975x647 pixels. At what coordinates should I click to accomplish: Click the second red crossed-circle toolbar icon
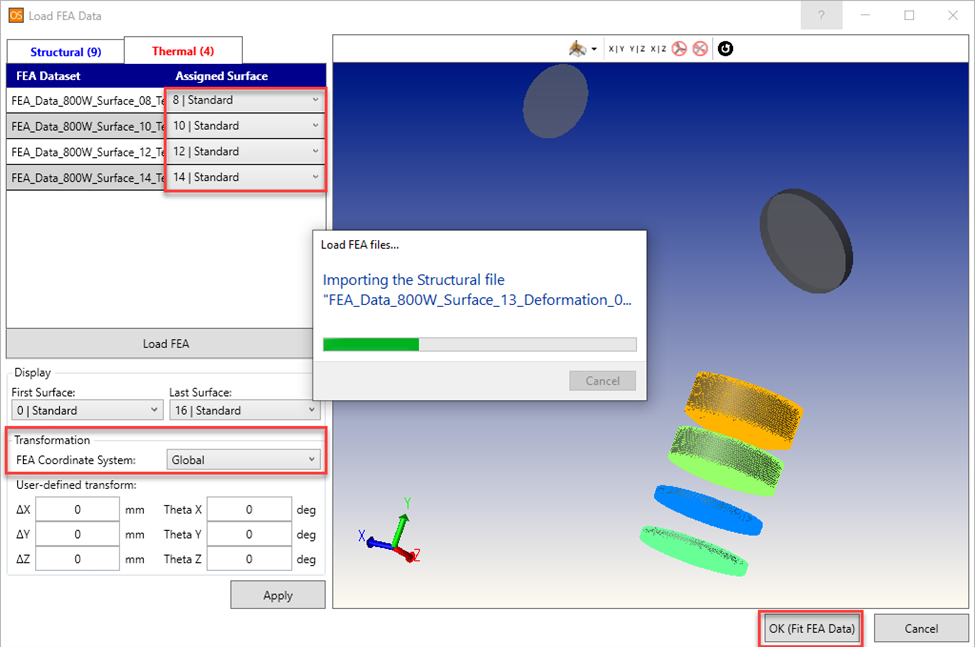pos(700,49)
